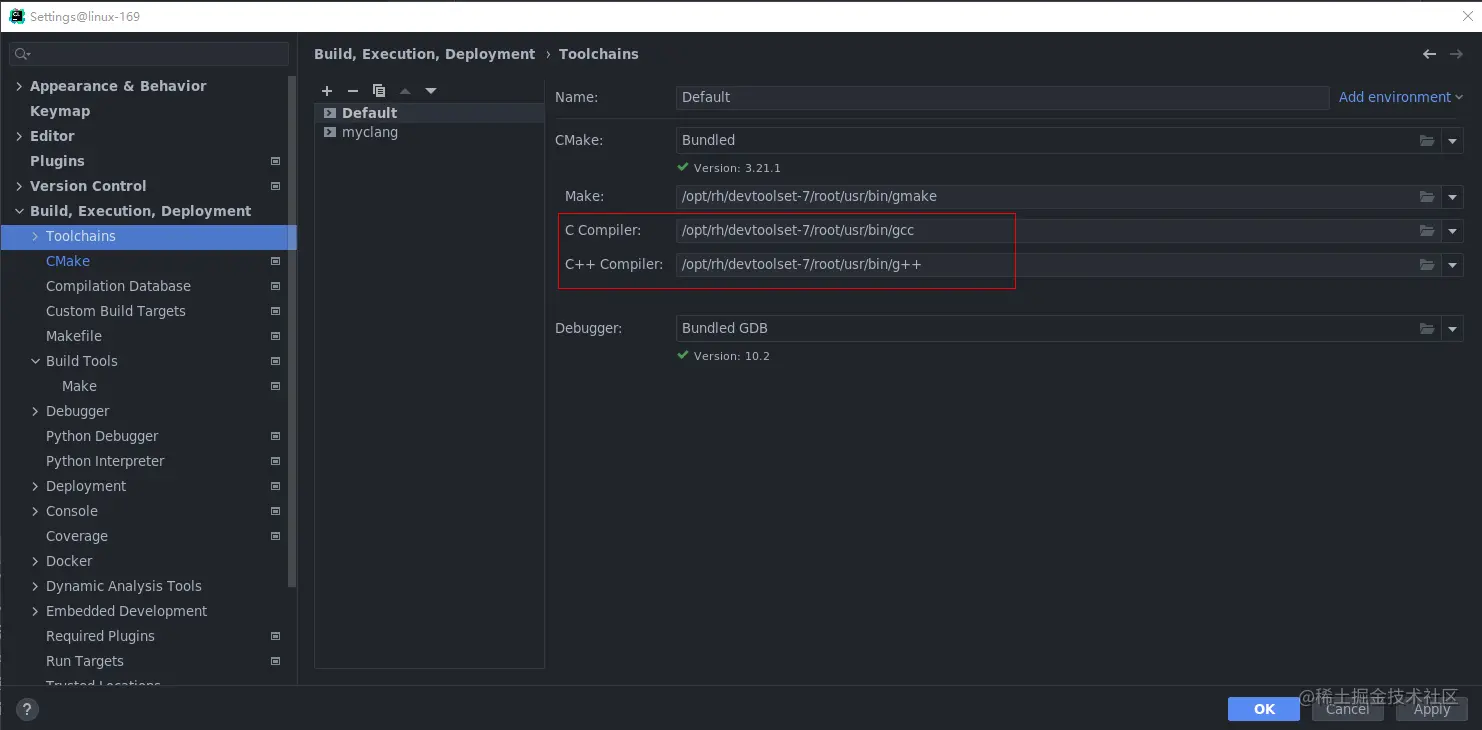Click into the settings search field

point(149,54)
